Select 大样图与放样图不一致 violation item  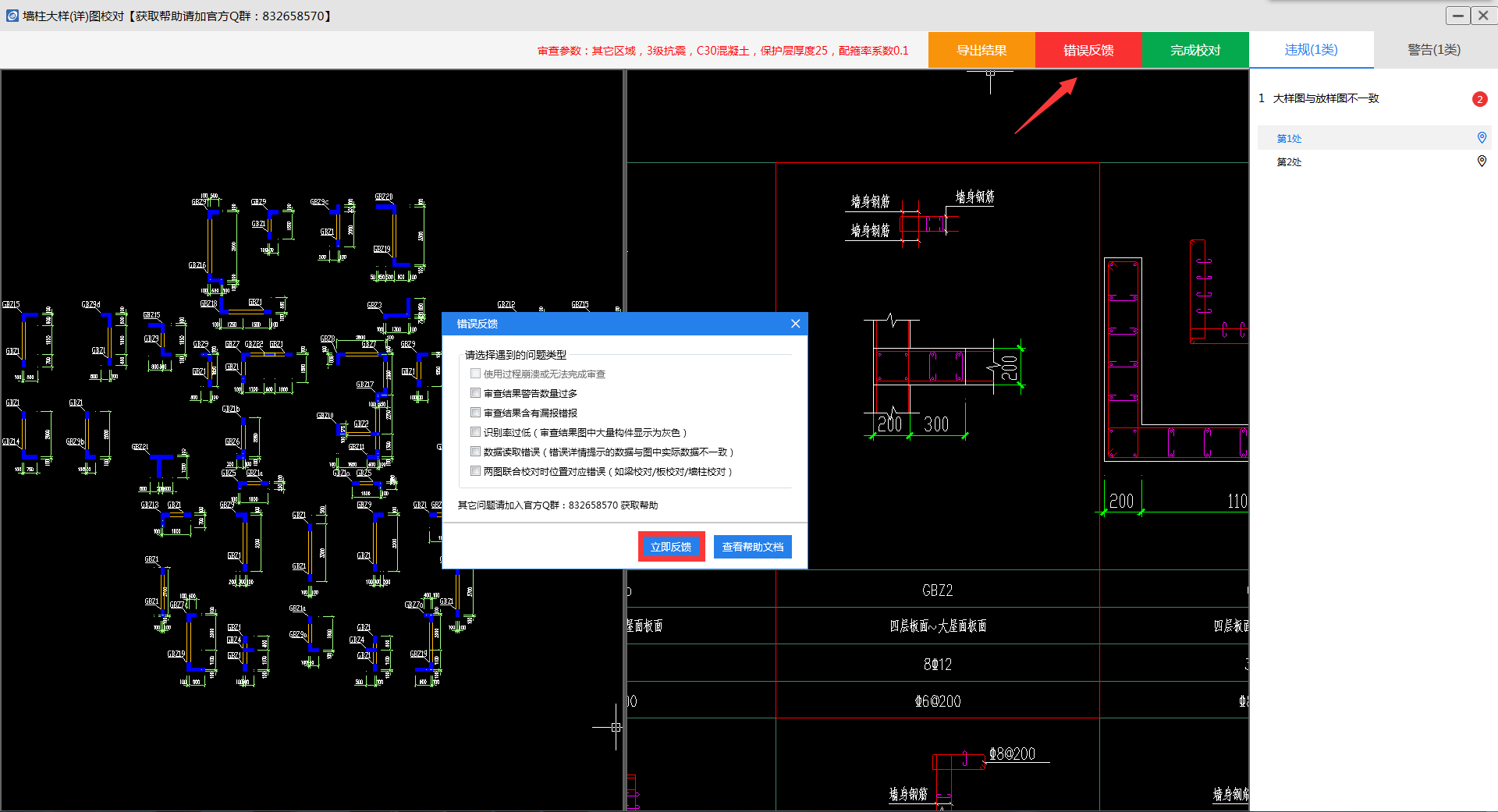click(x=1326, y=98)
